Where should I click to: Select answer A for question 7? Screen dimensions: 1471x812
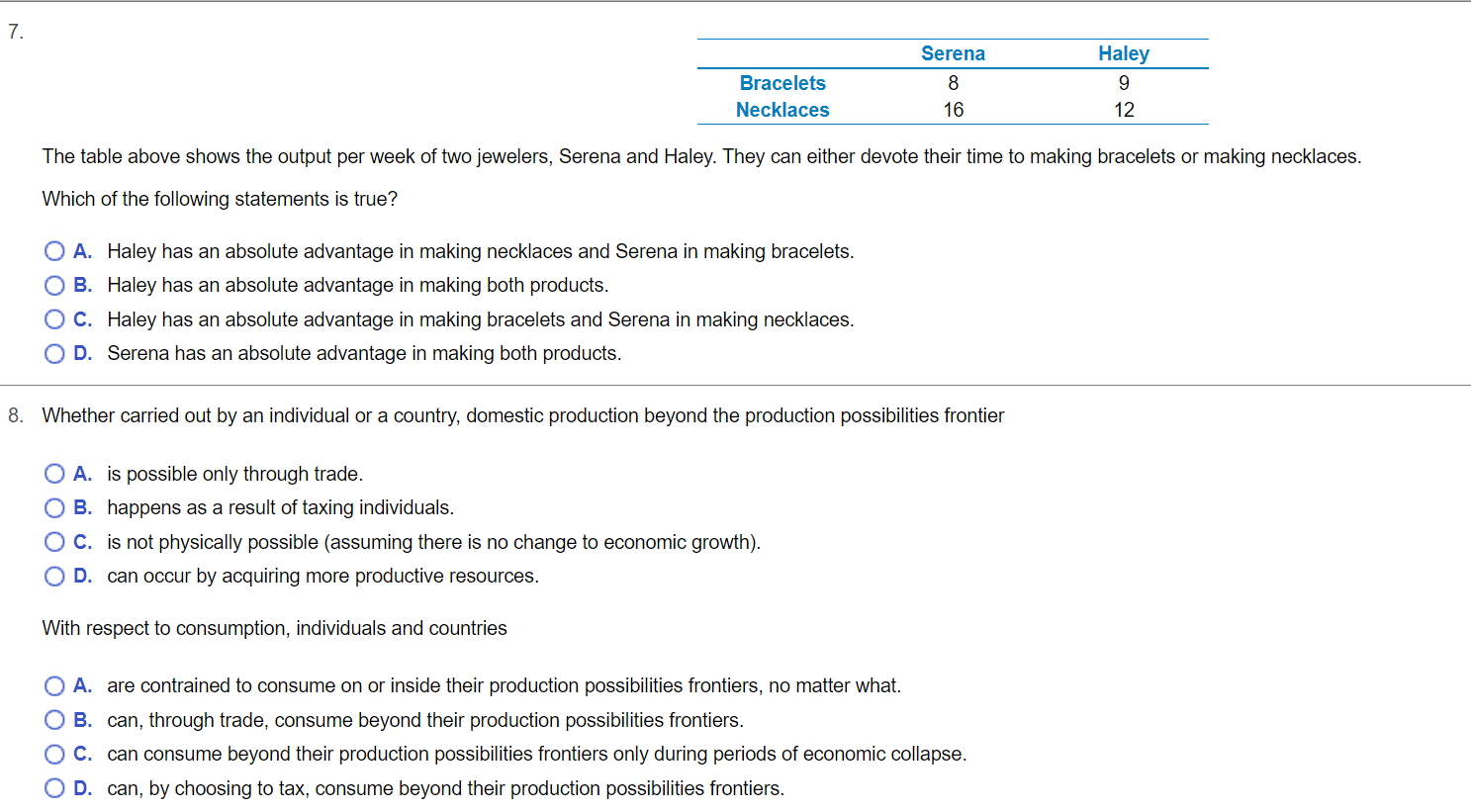tap(54, 251)
